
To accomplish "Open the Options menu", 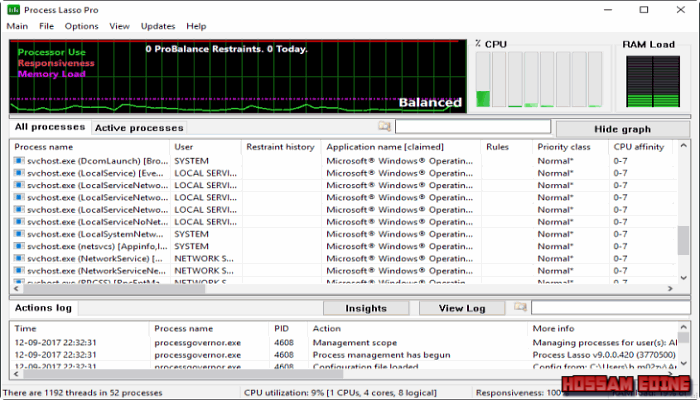I will tap(81, 26).
